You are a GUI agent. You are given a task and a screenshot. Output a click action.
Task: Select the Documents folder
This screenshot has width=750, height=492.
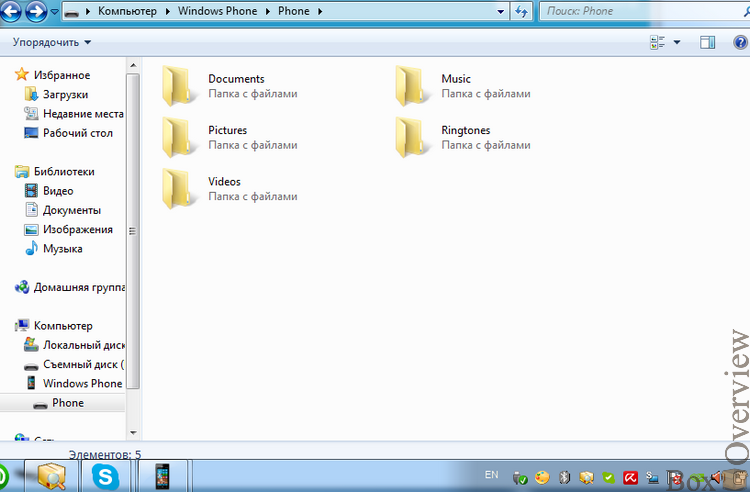(x=229, y=86)
